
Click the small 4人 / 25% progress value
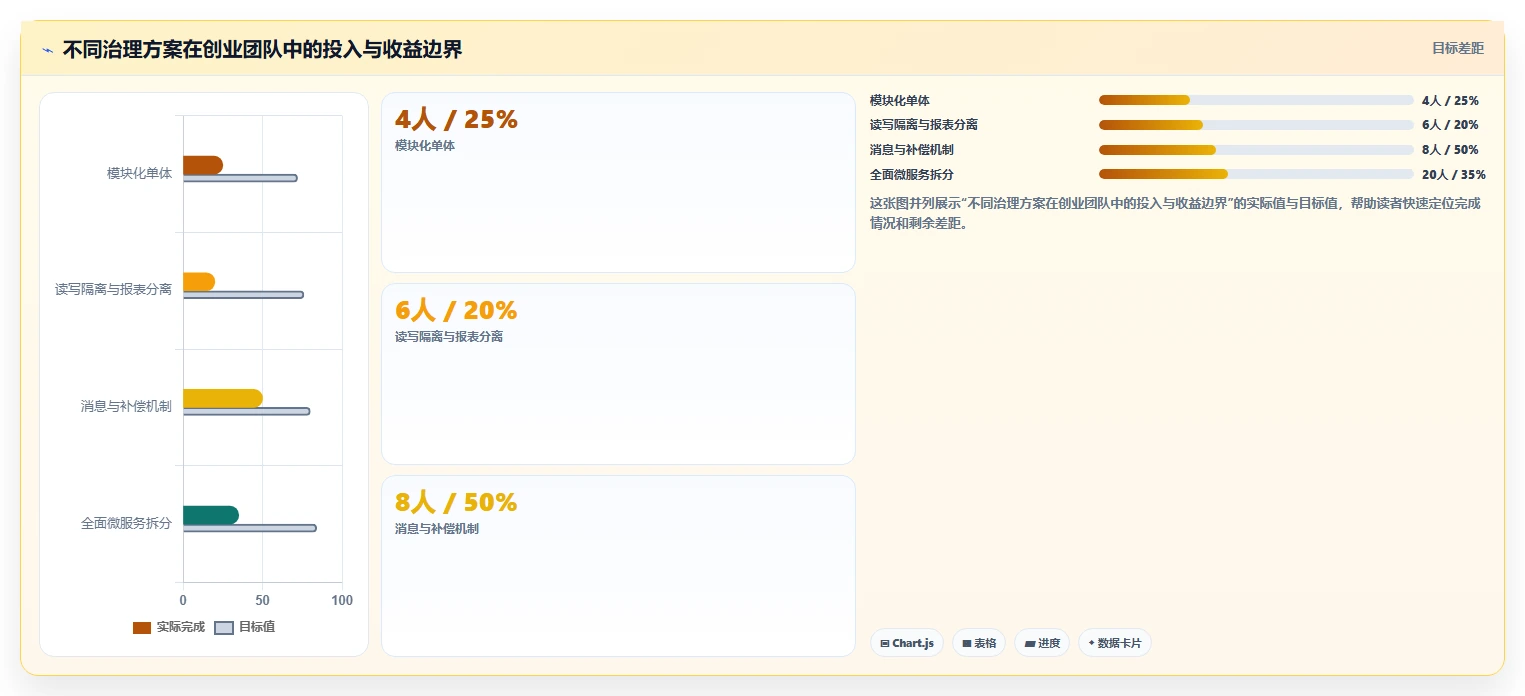[1450, 100]
